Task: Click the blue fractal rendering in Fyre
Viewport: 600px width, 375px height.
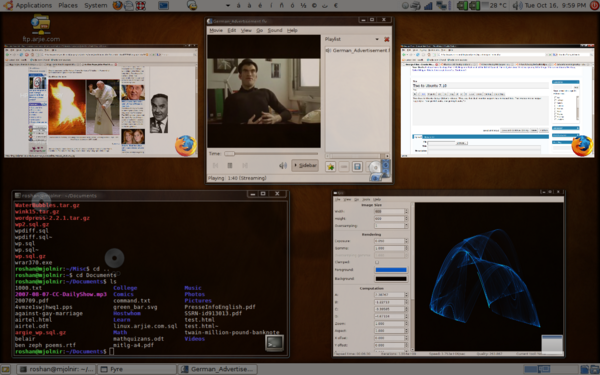Action: pos(485,278)
